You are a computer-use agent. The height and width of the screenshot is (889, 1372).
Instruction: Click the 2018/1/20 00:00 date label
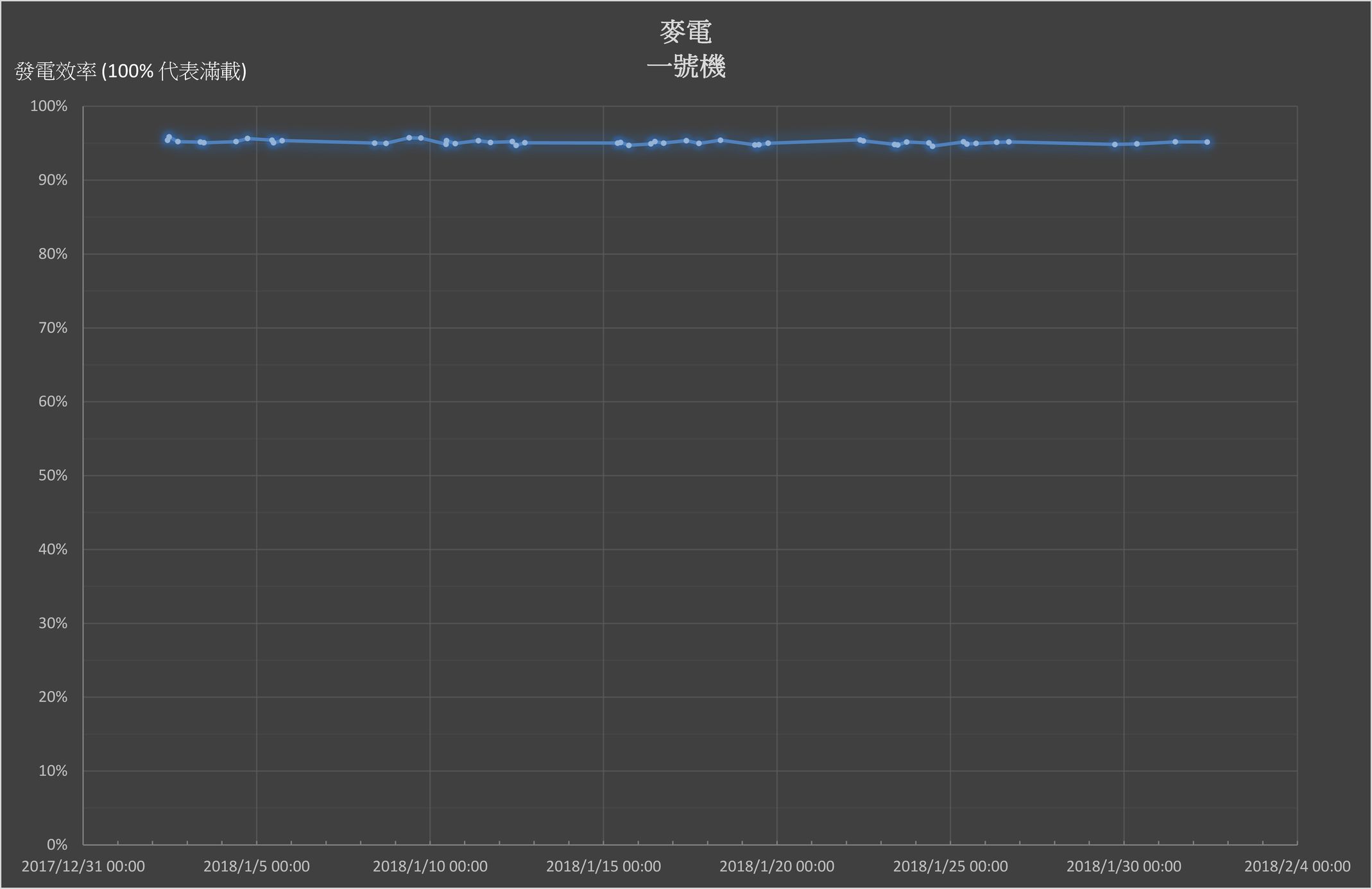click(776, 867)
